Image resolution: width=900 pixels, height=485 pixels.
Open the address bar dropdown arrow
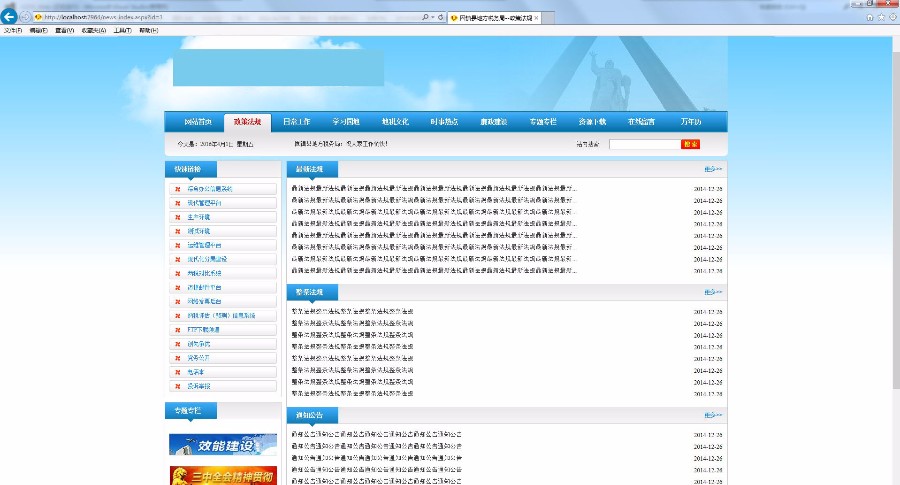pyautogui.click(x=433, y=17)
